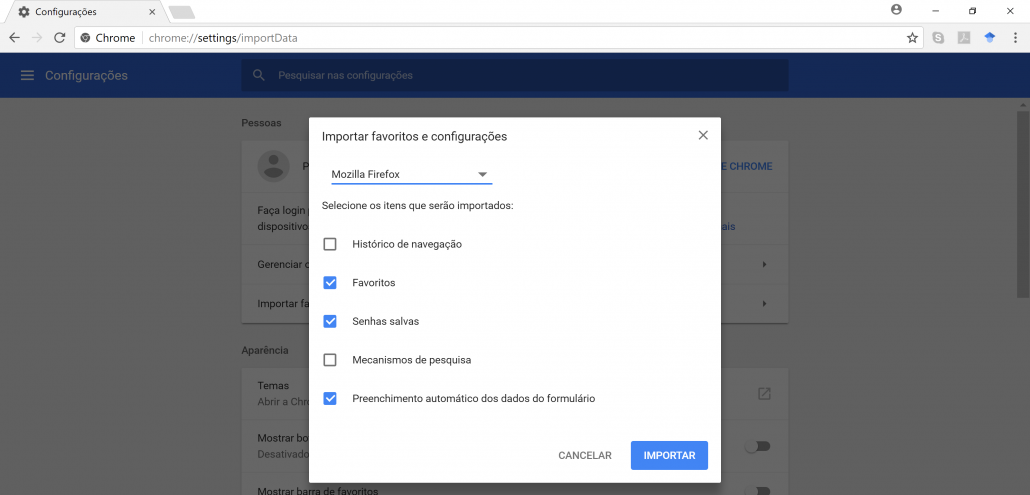This screenshot has width=1030, height=495.
Task: Click the profile avatar in Pessoas
Action: click(x=274, y=166)
